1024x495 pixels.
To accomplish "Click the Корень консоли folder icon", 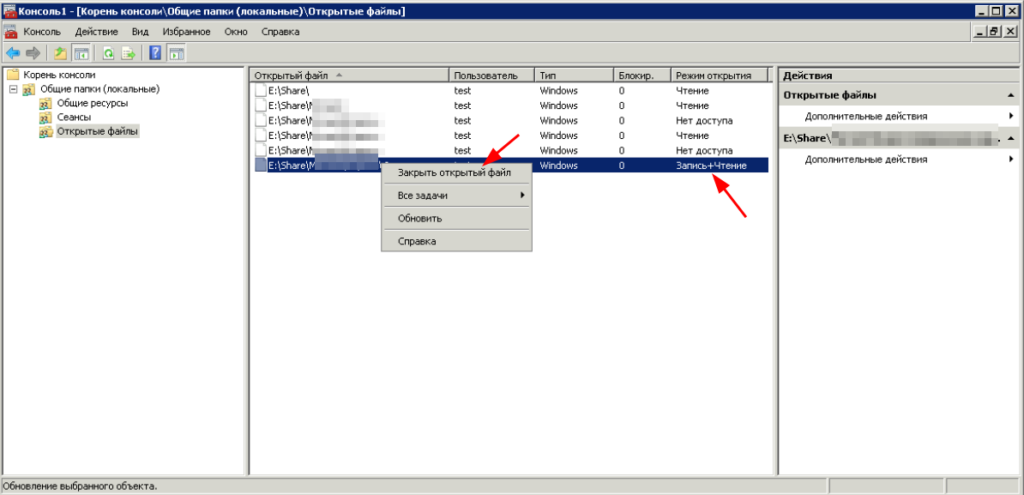I will click(13, 74).
